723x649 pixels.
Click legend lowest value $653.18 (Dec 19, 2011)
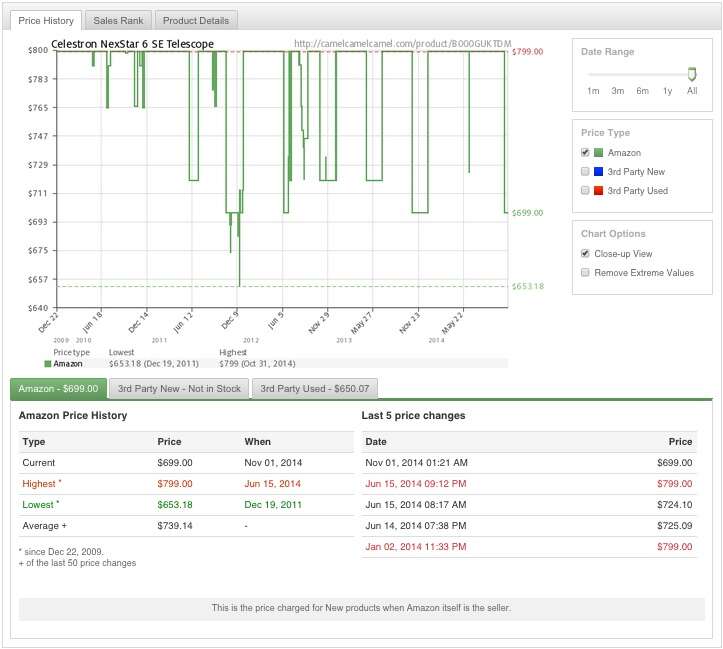(154, 364)
